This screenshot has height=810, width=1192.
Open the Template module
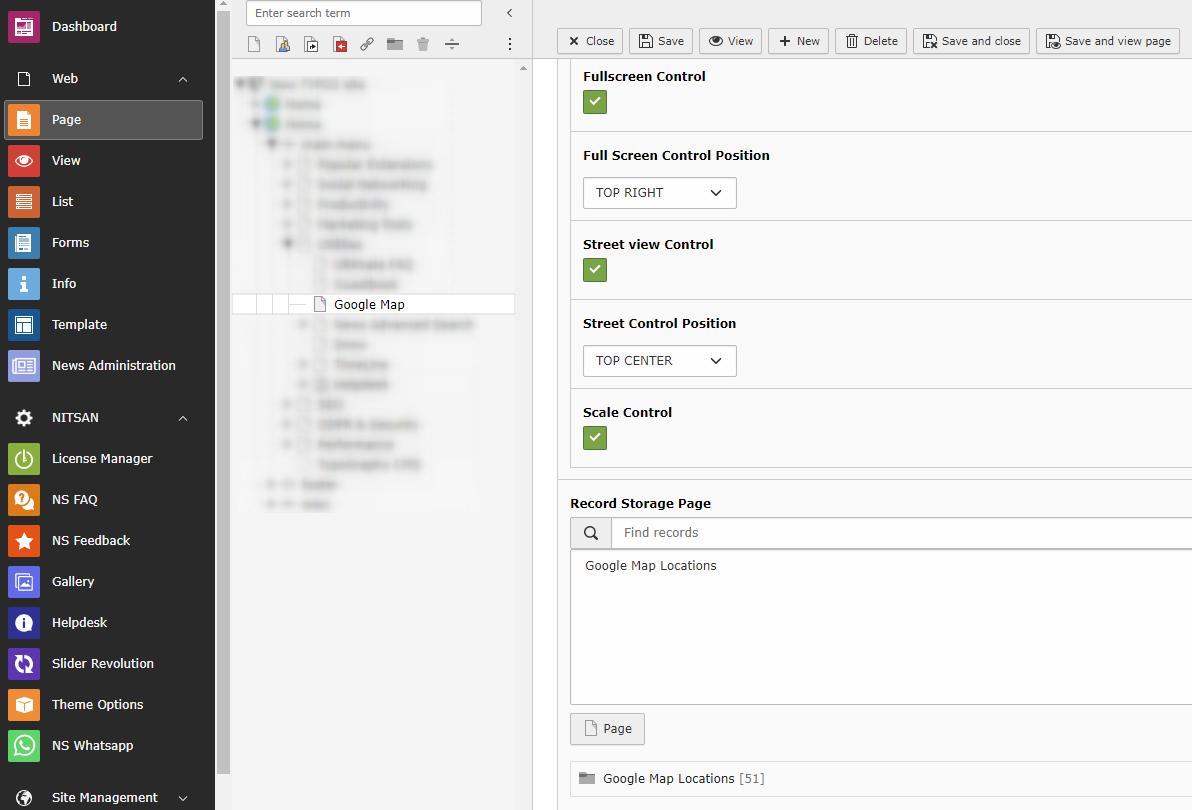pyautogui.click(x=103, y=325)
